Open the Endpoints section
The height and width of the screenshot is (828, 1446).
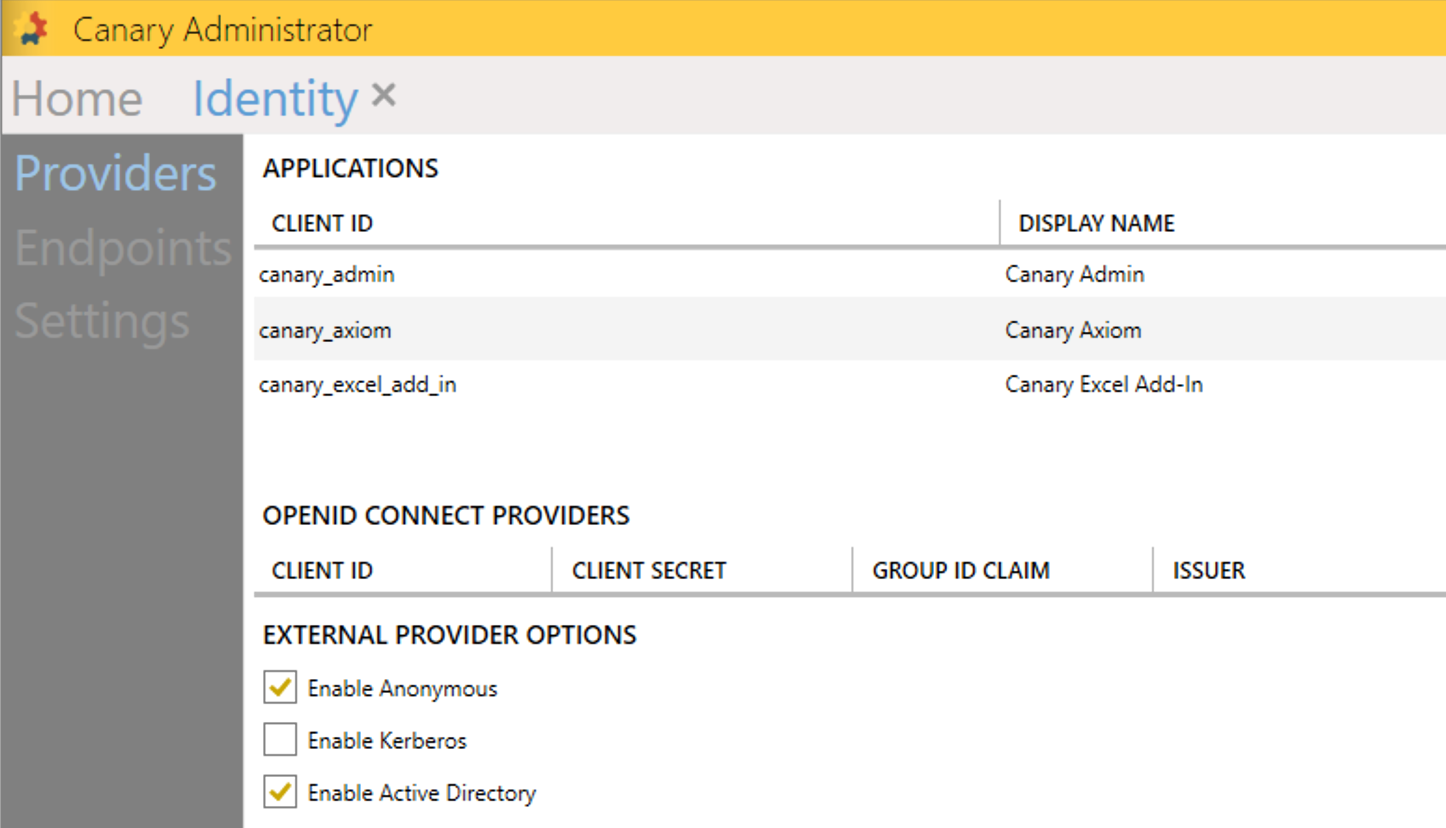tap(122, 248)
